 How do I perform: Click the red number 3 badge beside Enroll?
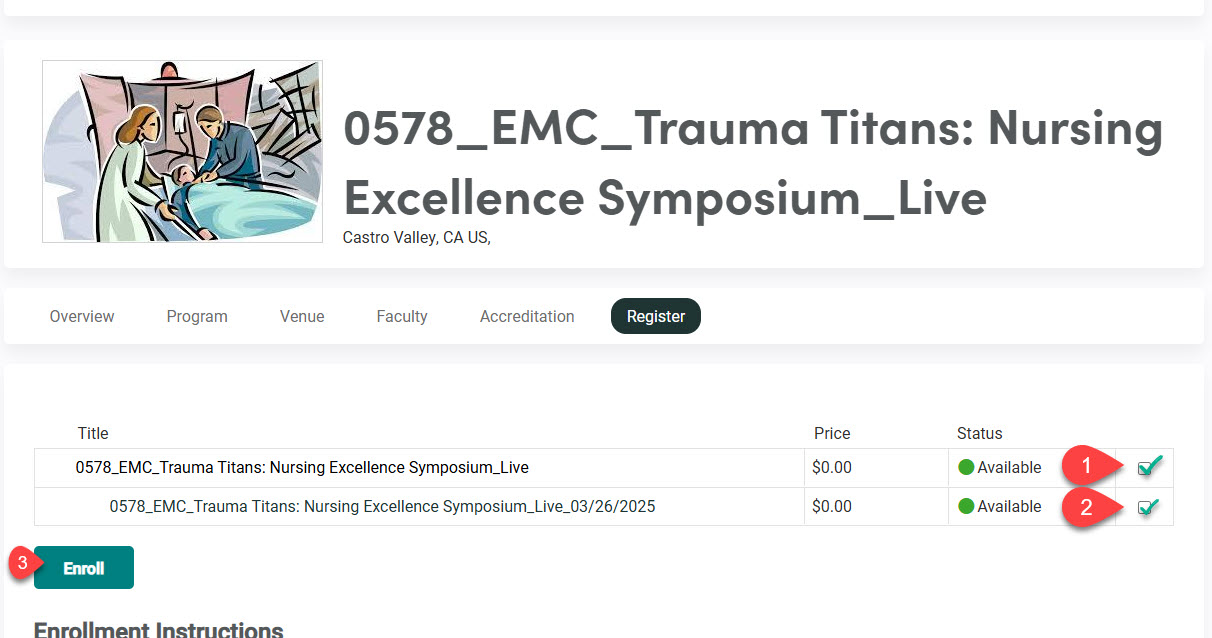22,563
